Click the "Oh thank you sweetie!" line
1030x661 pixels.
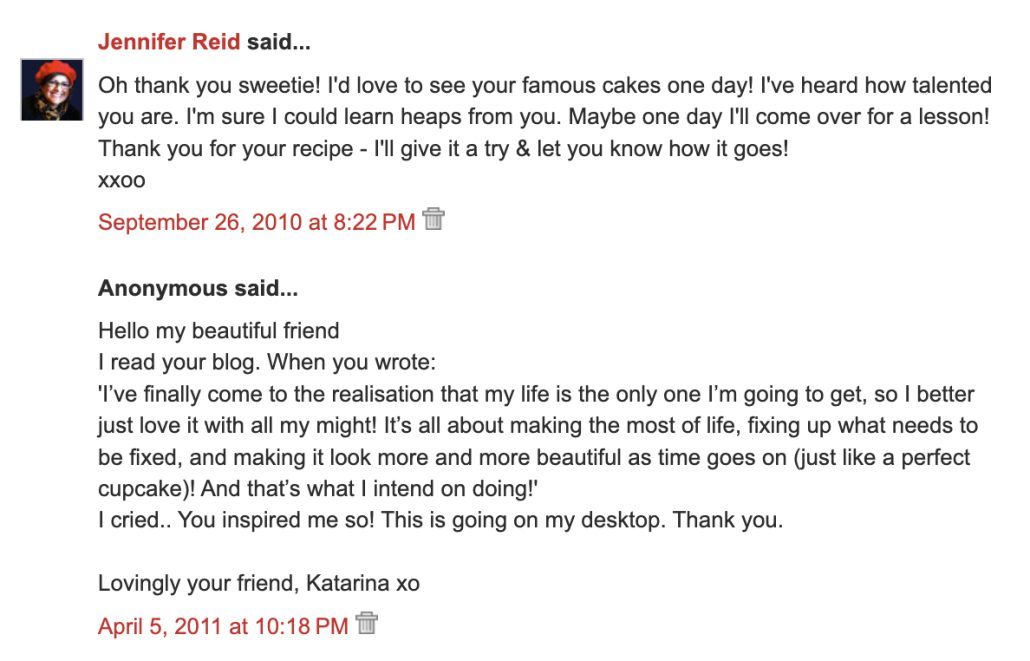(x=544, y=86)
